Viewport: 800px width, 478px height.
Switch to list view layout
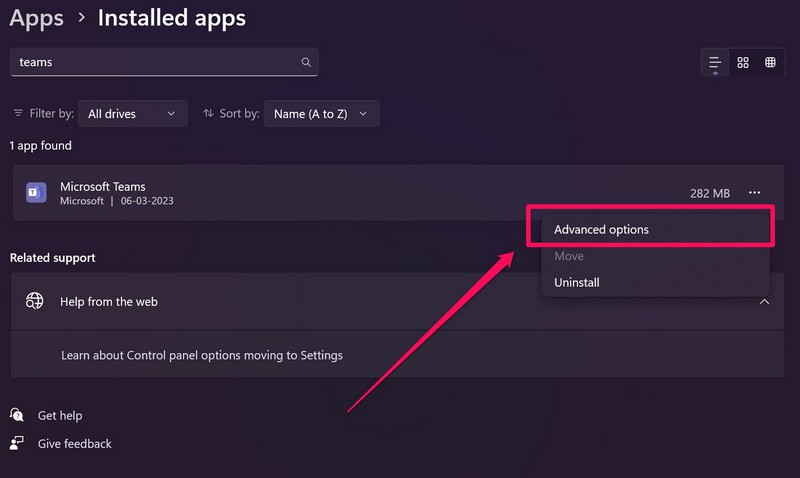click(x=715, y=62)
